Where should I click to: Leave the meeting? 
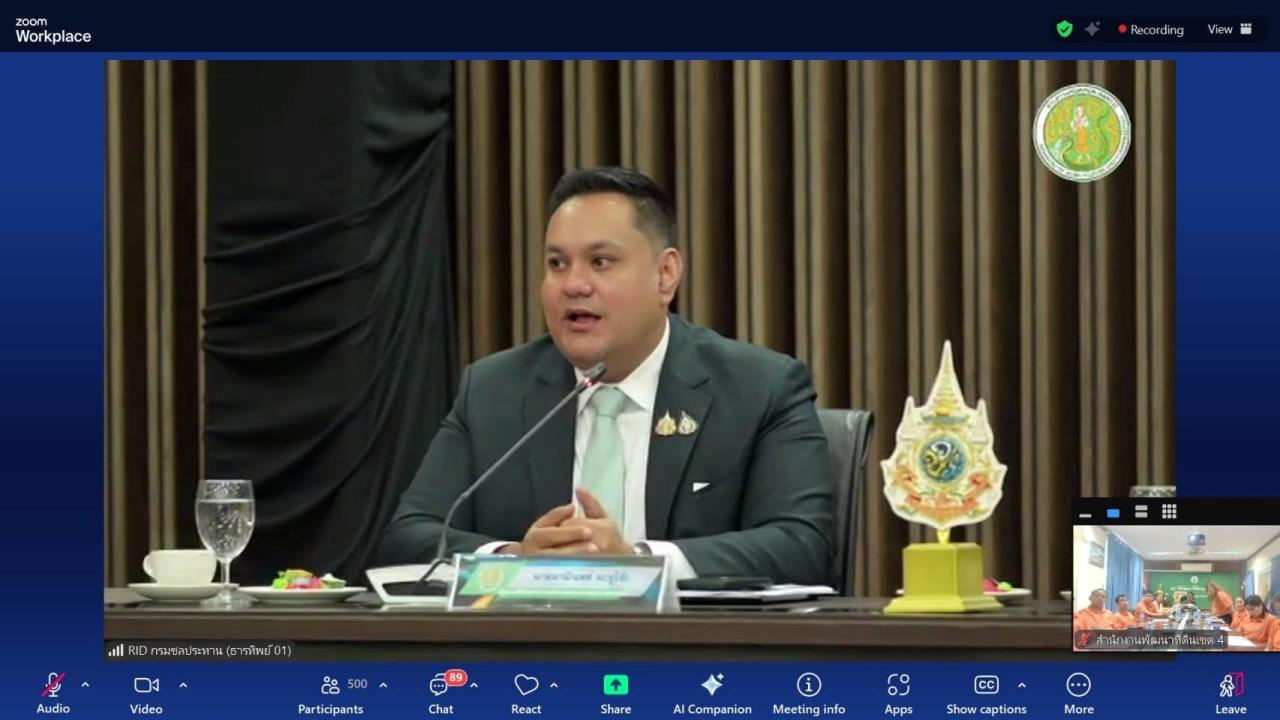tap(1230, 692)
